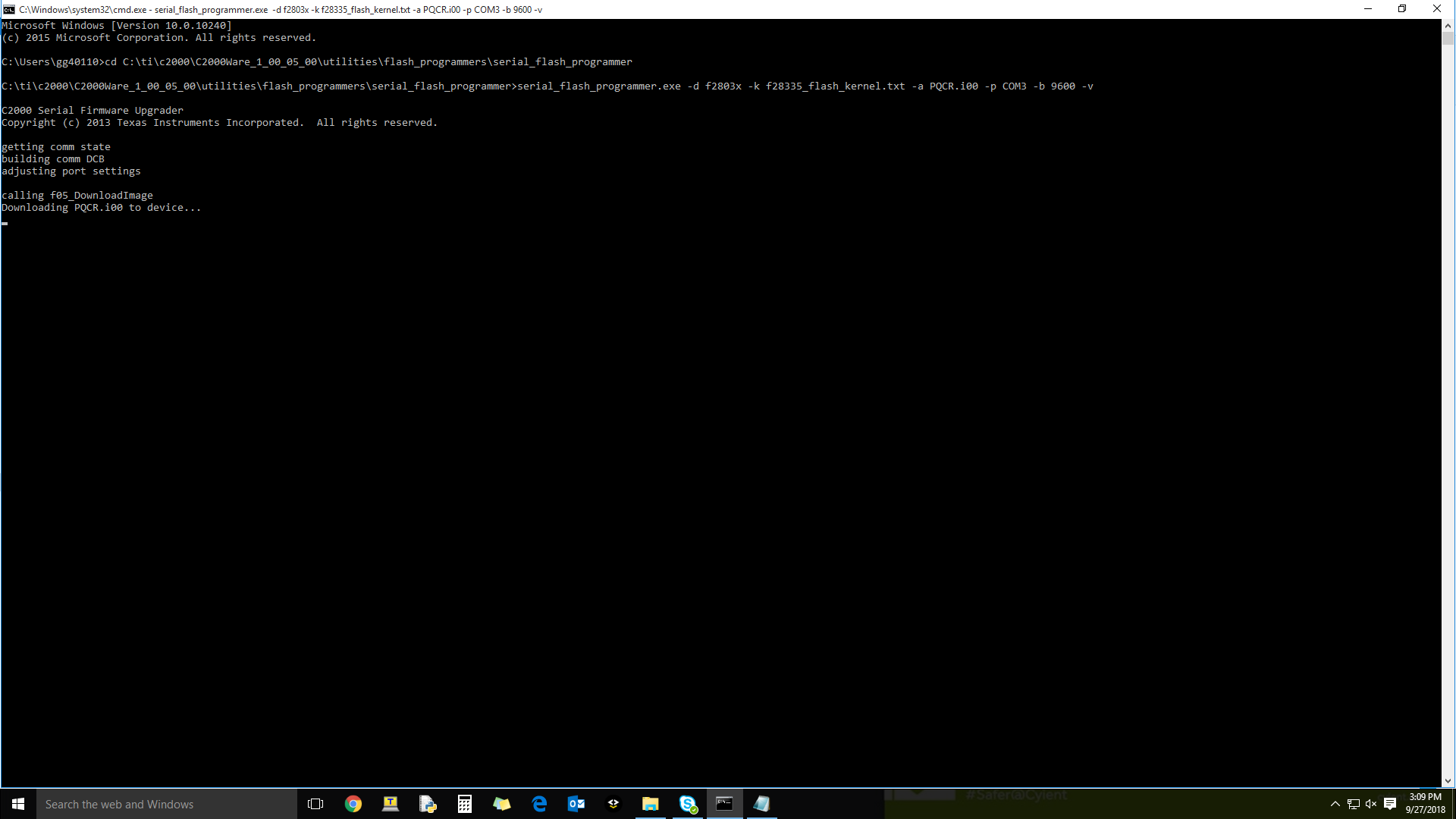Click the cmd.exe taskbar icon
The height and width of the screenshot is (819, 1456).
(x=724, y=804)
